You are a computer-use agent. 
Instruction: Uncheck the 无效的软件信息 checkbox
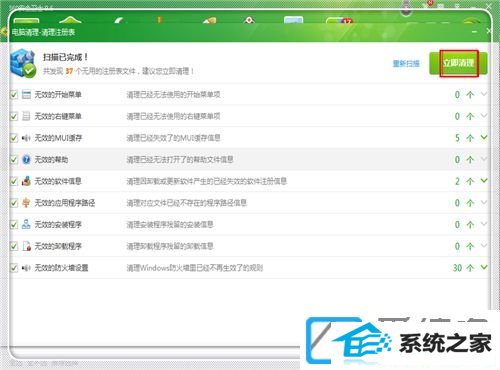pyautogui.click(x=14, y=181)
